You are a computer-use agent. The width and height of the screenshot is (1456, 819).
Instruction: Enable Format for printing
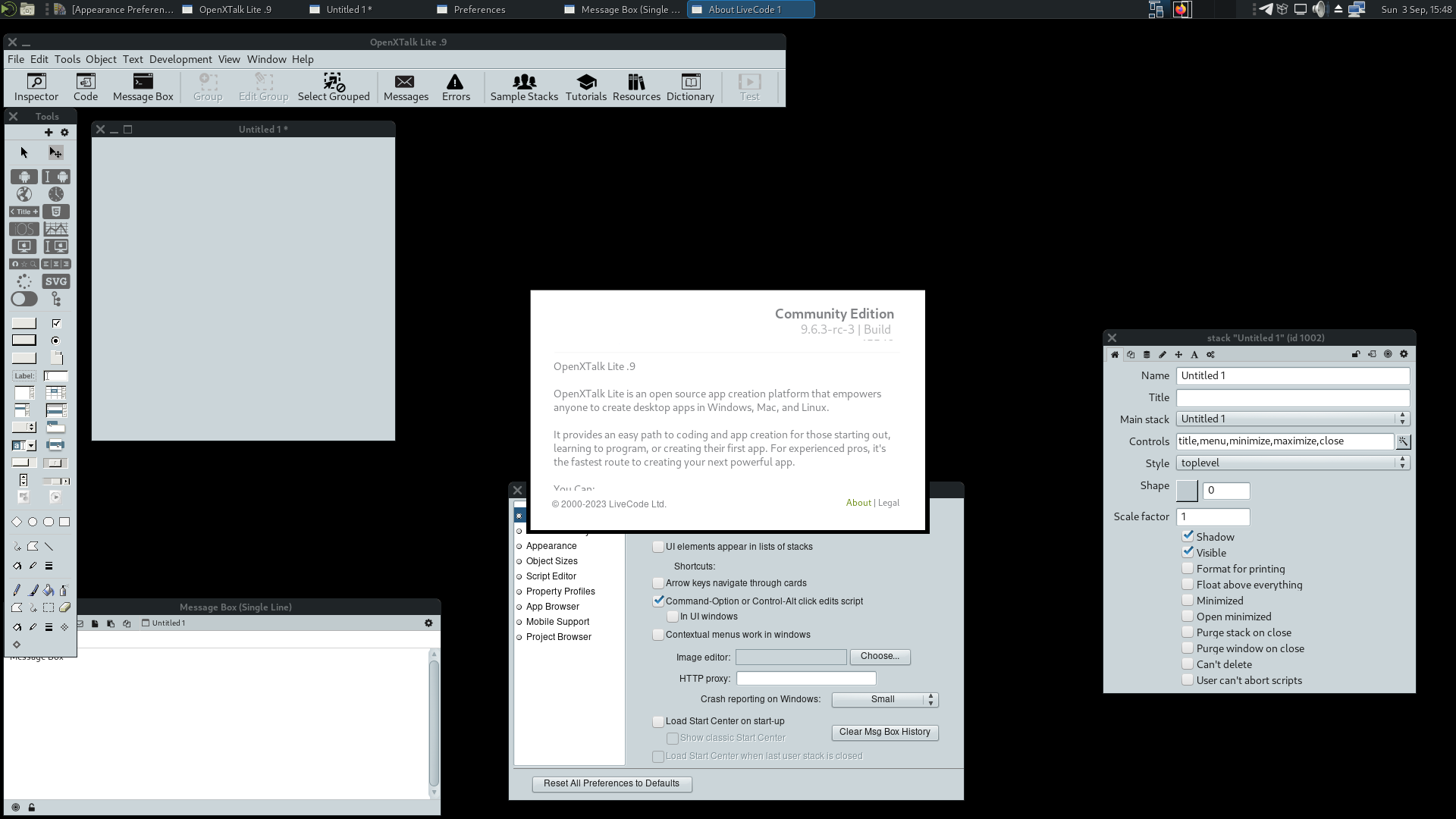coord(1188,568)
